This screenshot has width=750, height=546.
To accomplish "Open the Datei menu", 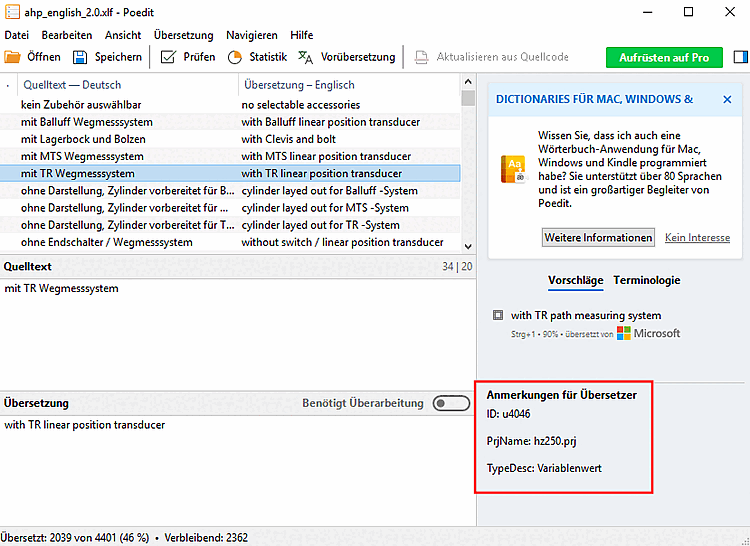I will [x=17, y=35].
